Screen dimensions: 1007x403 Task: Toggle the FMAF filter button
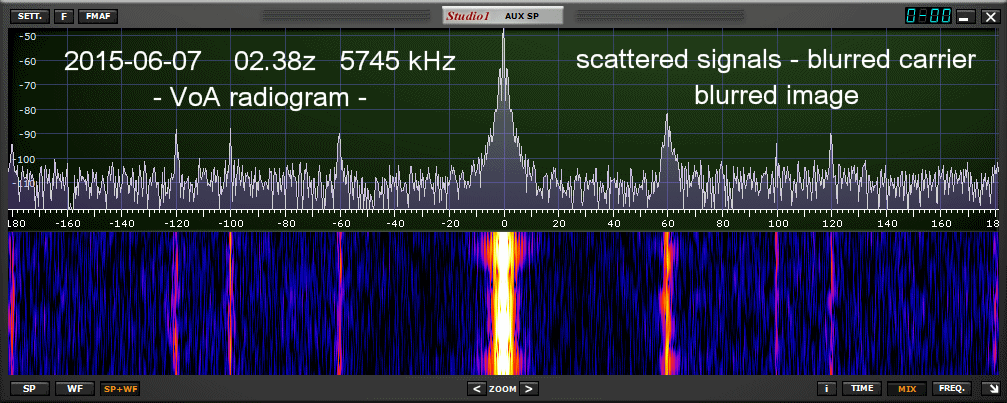click(97, 16)
